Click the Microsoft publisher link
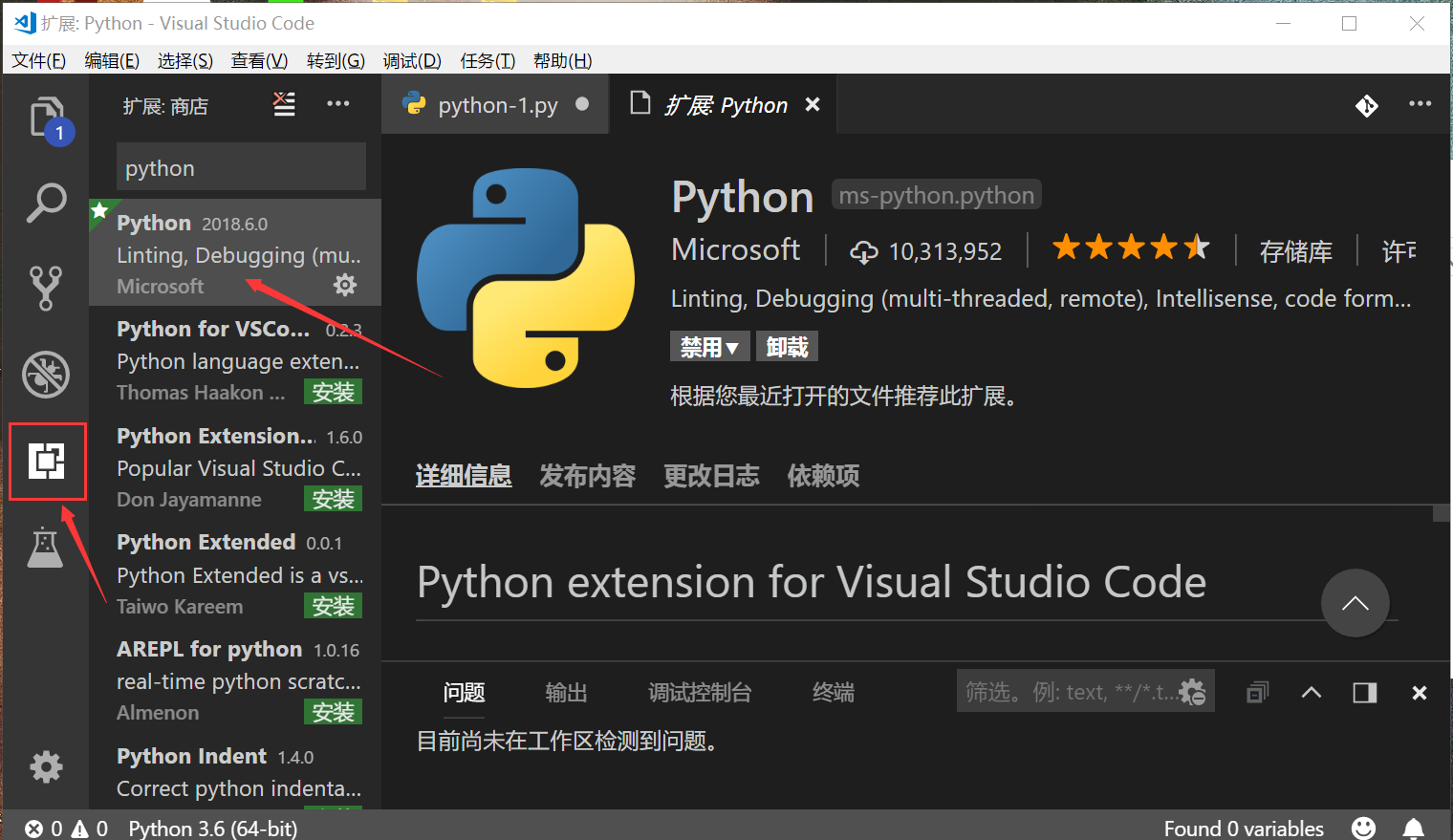This screenshot has height=840, width=1453. click(x=736, y=249)
